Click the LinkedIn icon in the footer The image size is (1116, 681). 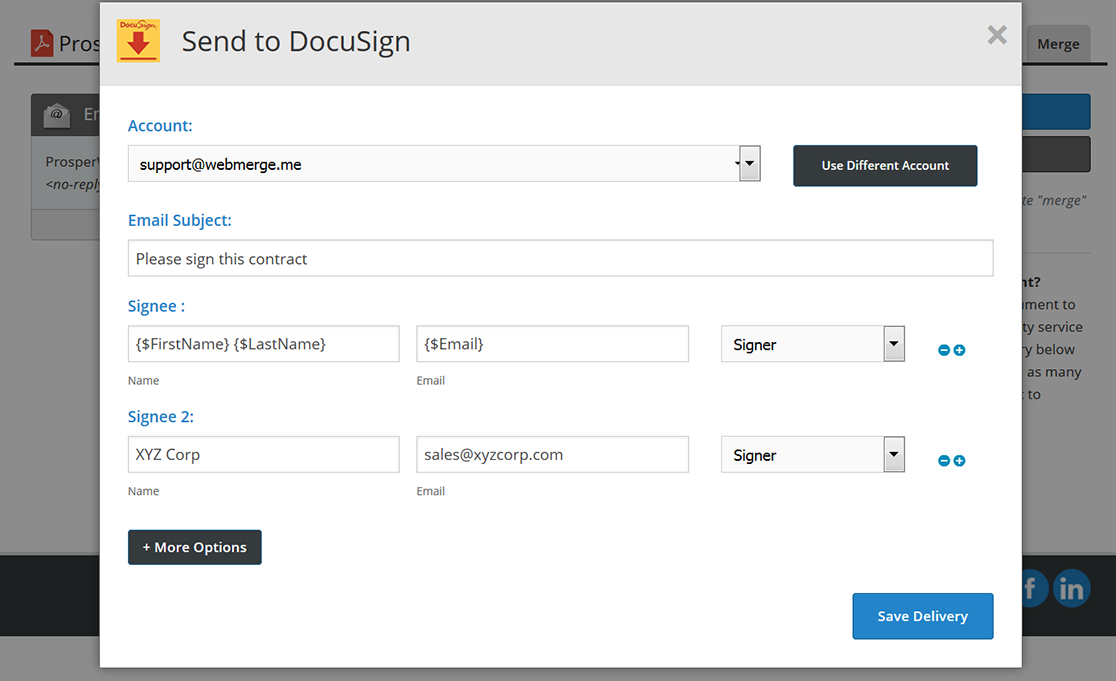tap(1071, 589)
